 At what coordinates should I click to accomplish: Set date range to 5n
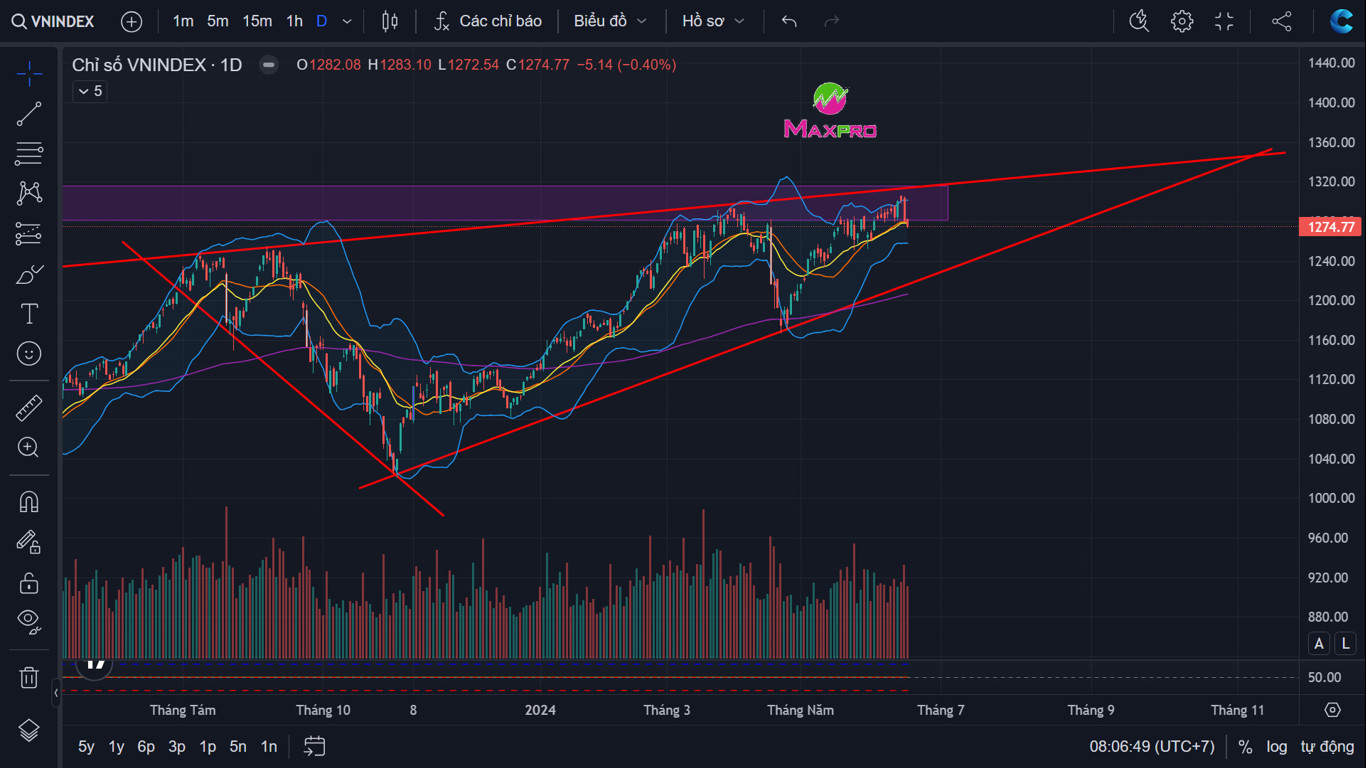click(238, 746)
